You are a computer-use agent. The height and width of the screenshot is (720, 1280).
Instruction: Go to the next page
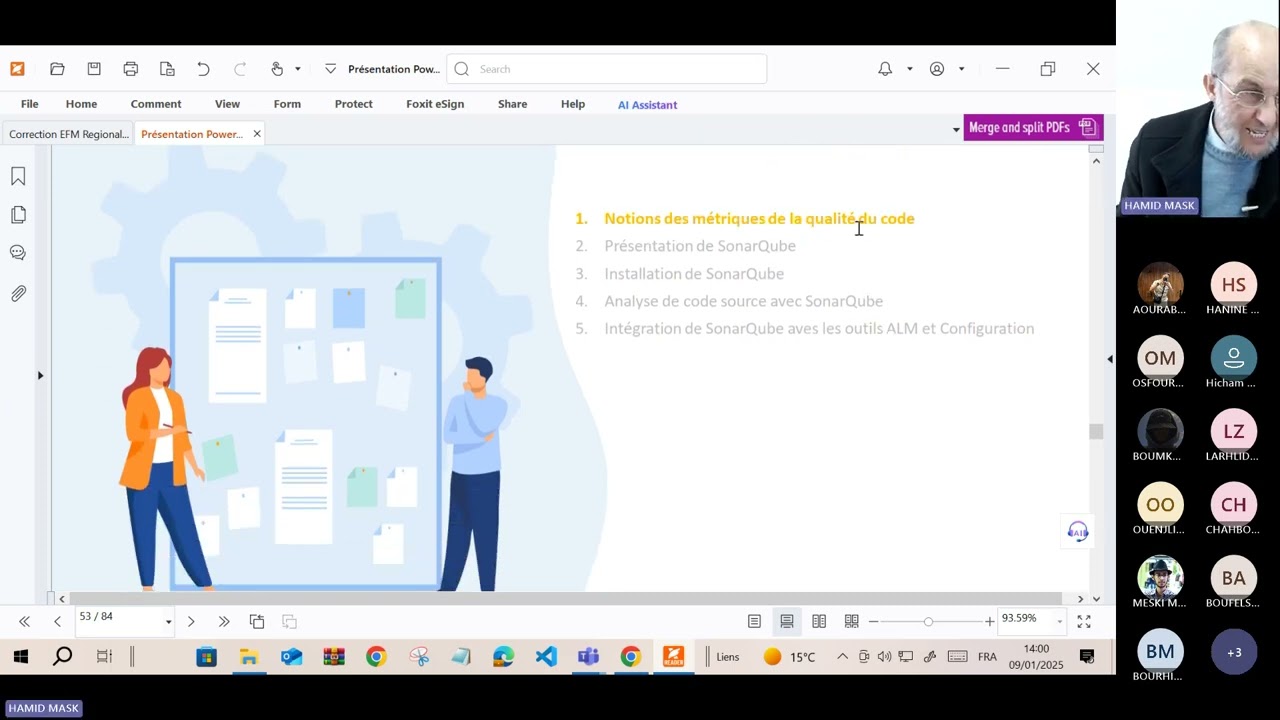click(x=191, y=622)
